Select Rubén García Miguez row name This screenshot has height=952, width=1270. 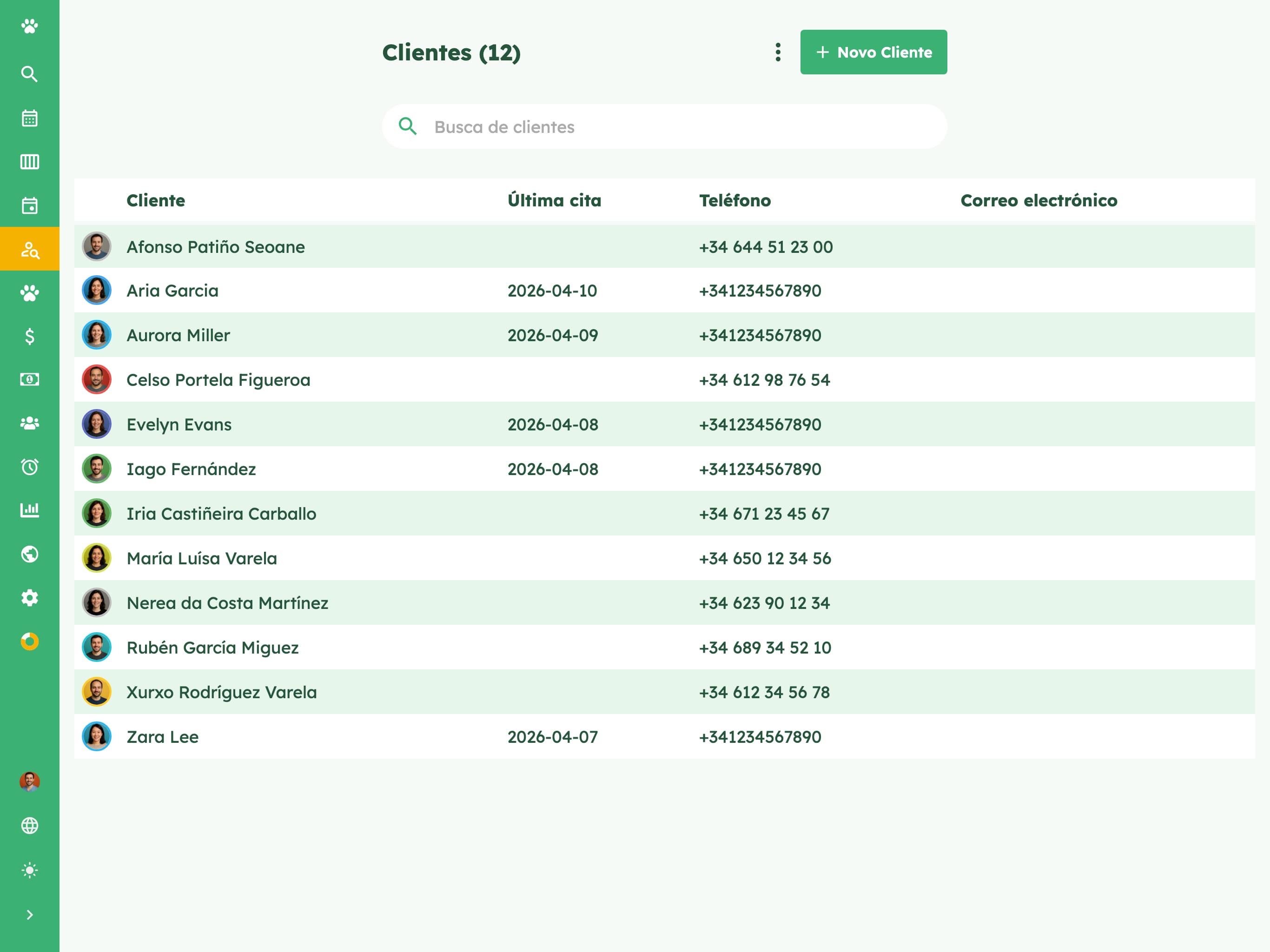(x=212, y=648)
